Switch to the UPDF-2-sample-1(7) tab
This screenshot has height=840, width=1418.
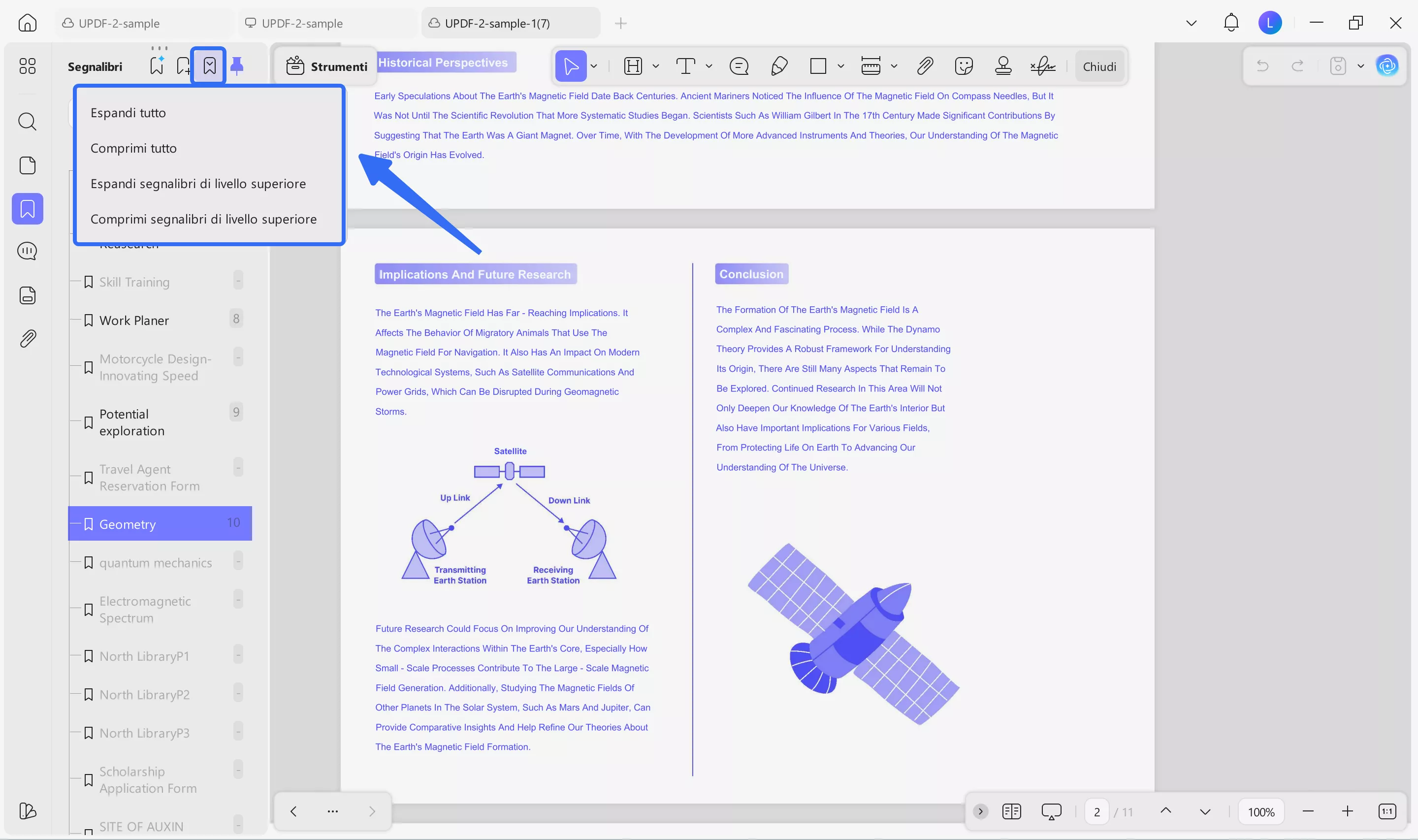[x=497, y=23]
